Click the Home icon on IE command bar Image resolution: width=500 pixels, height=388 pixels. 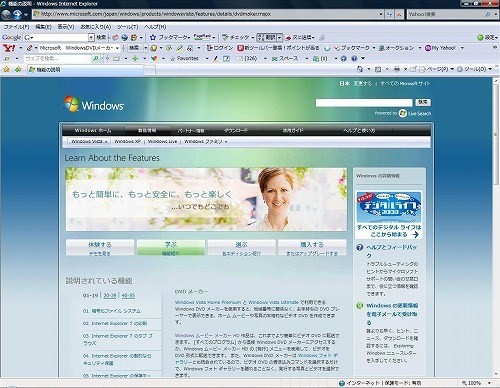(x=360, y=69)
